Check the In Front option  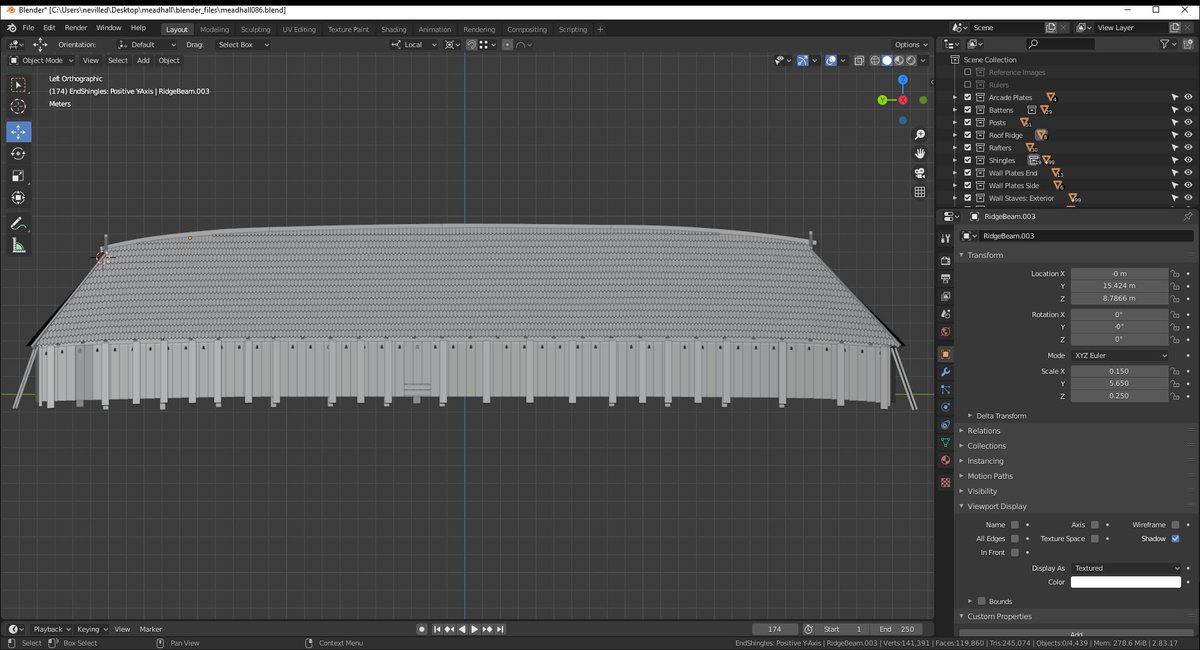(x=1015, y=552)
